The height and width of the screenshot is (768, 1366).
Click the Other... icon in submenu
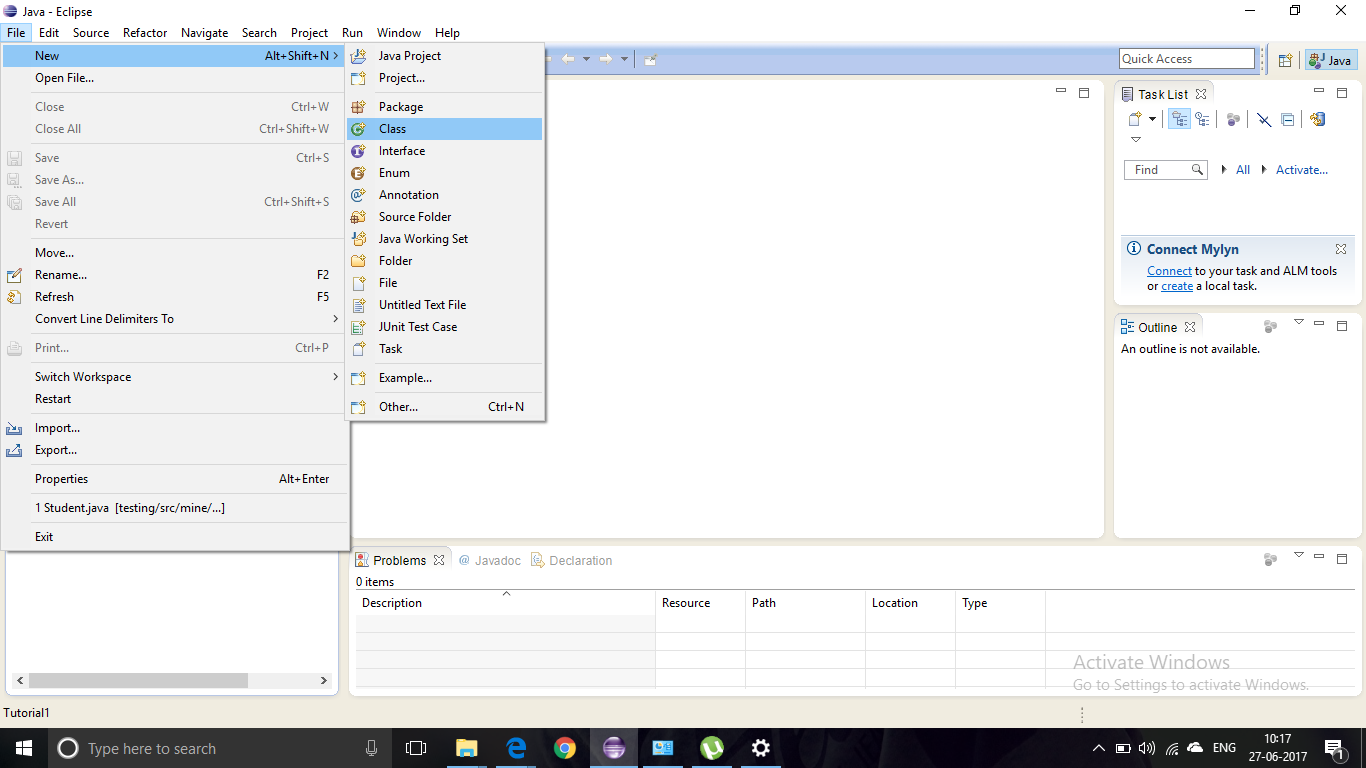pyautogui.click(x=359, y=407)
